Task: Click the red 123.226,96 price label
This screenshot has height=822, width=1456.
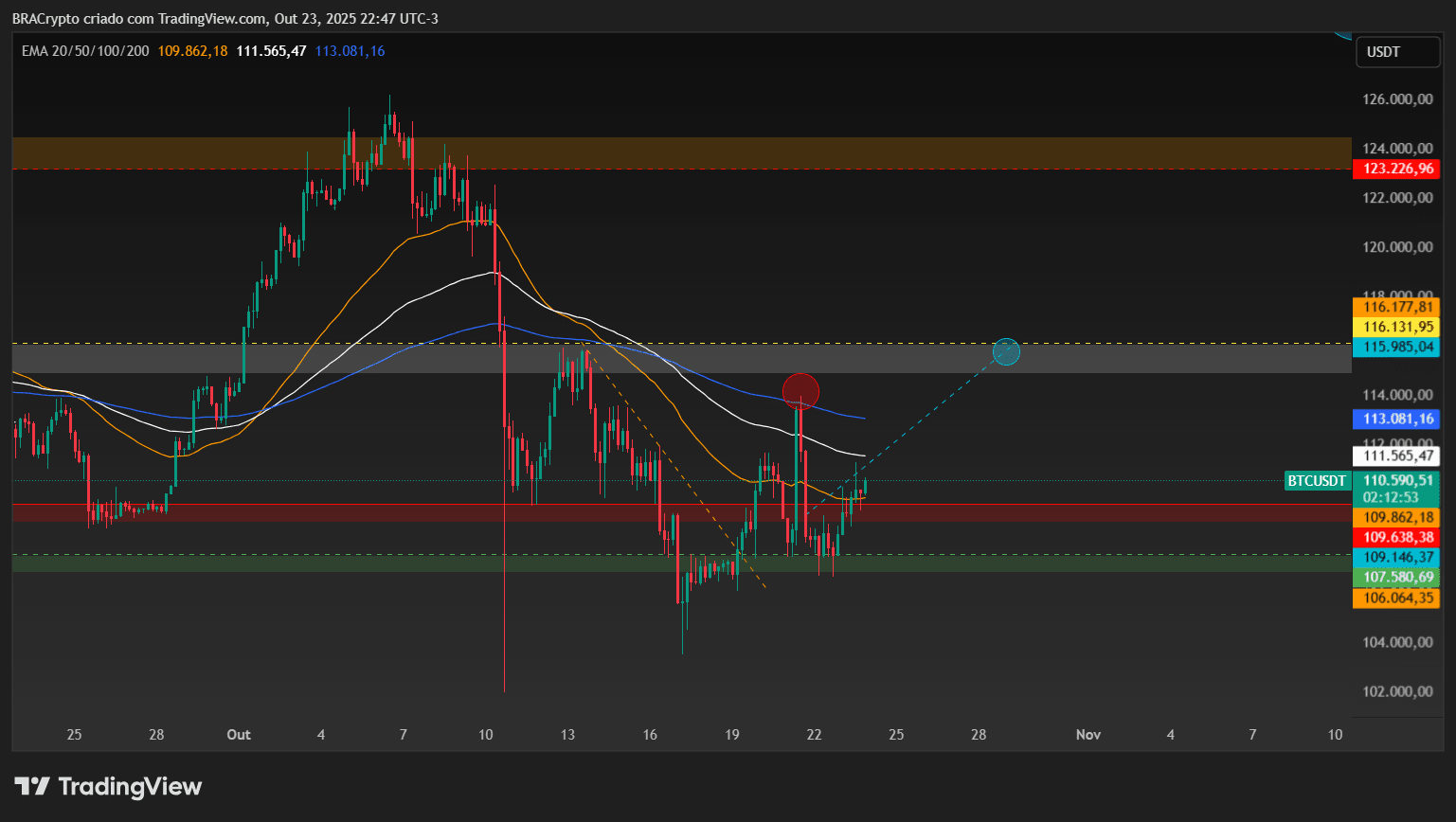Action: (x=1396, y=169)
